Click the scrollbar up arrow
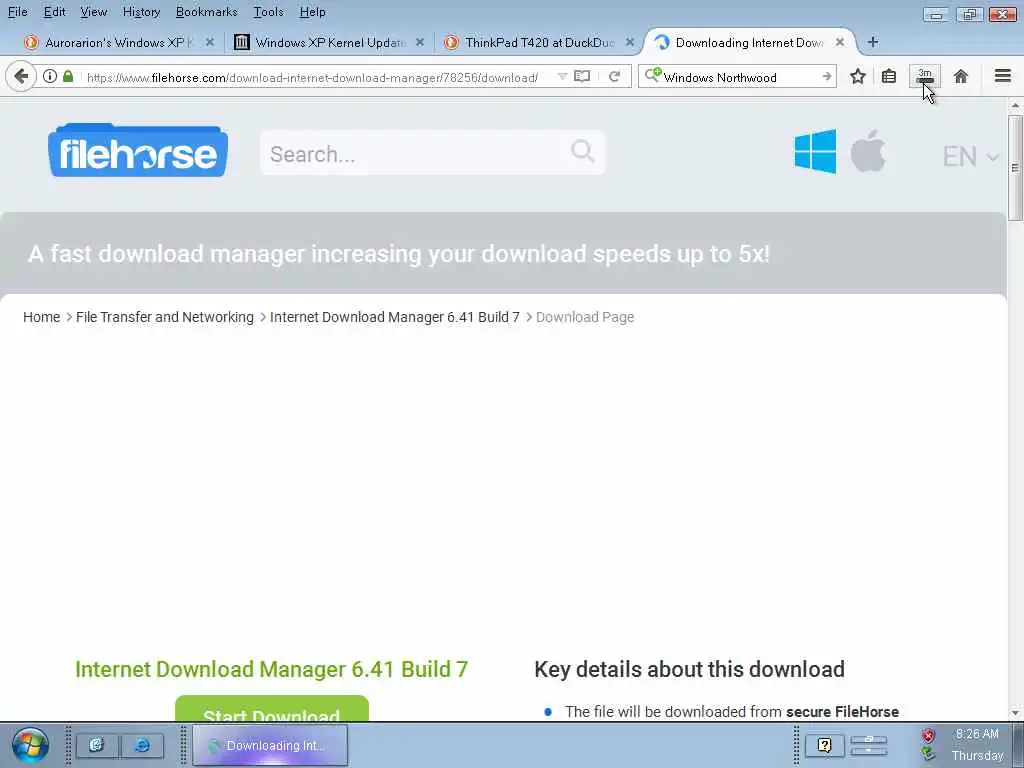The image size is (1024, 768). [1015, 106]
